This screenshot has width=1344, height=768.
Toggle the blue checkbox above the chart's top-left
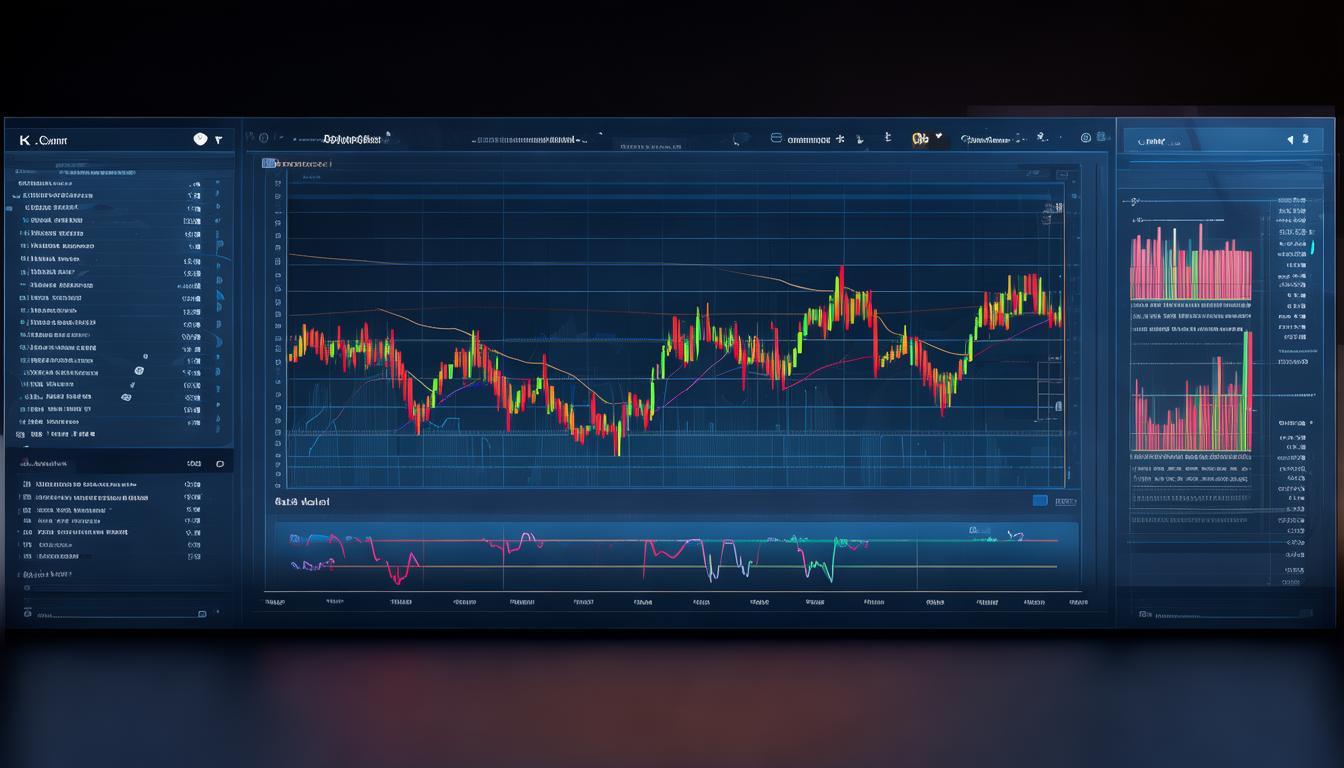click(x=268, y=163)
